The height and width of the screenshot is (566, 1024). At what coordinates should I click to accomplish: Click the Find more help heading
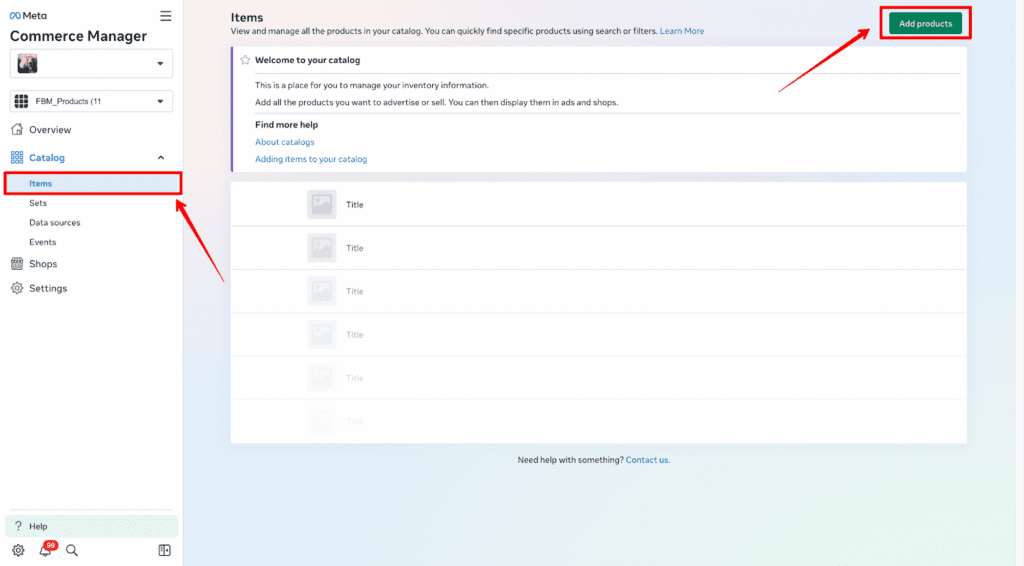287,125
